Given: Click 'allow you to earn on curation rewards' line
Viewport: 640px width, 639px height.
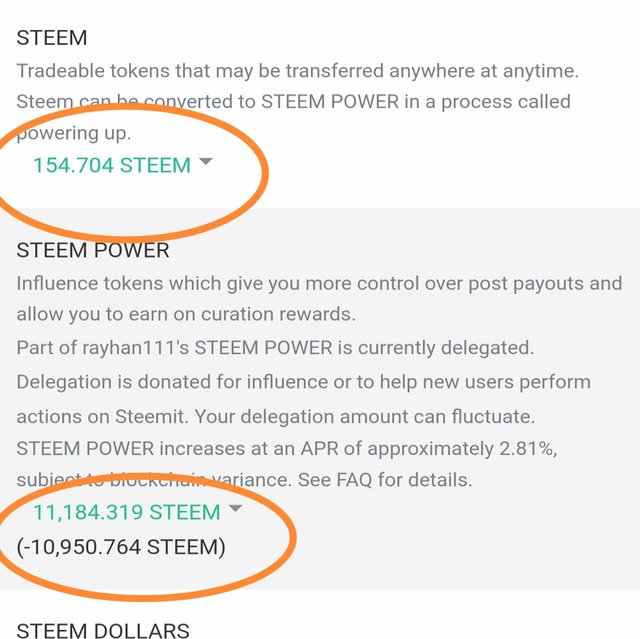Looking at the screenshot, I should pyautogui.click(x=186, y=315).
